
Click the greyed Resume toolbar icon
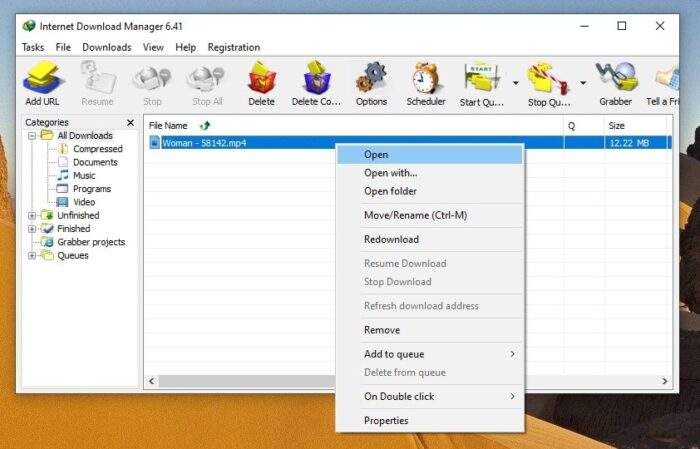pyautogui.click(x=98, y=78)
